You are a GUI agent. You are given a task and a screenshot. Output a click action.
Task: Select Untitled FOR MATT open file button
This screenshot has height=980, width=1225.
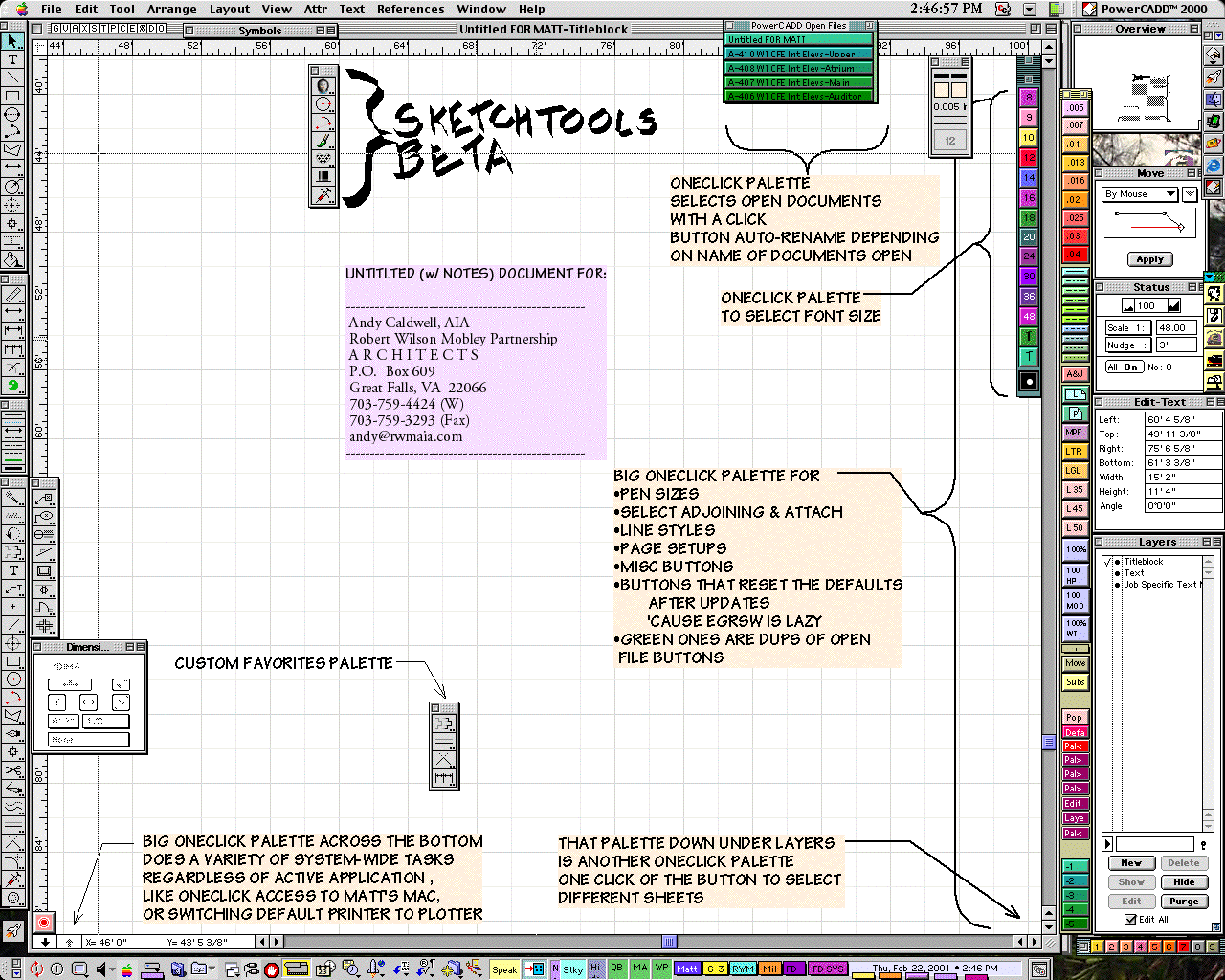click(799, 40)
